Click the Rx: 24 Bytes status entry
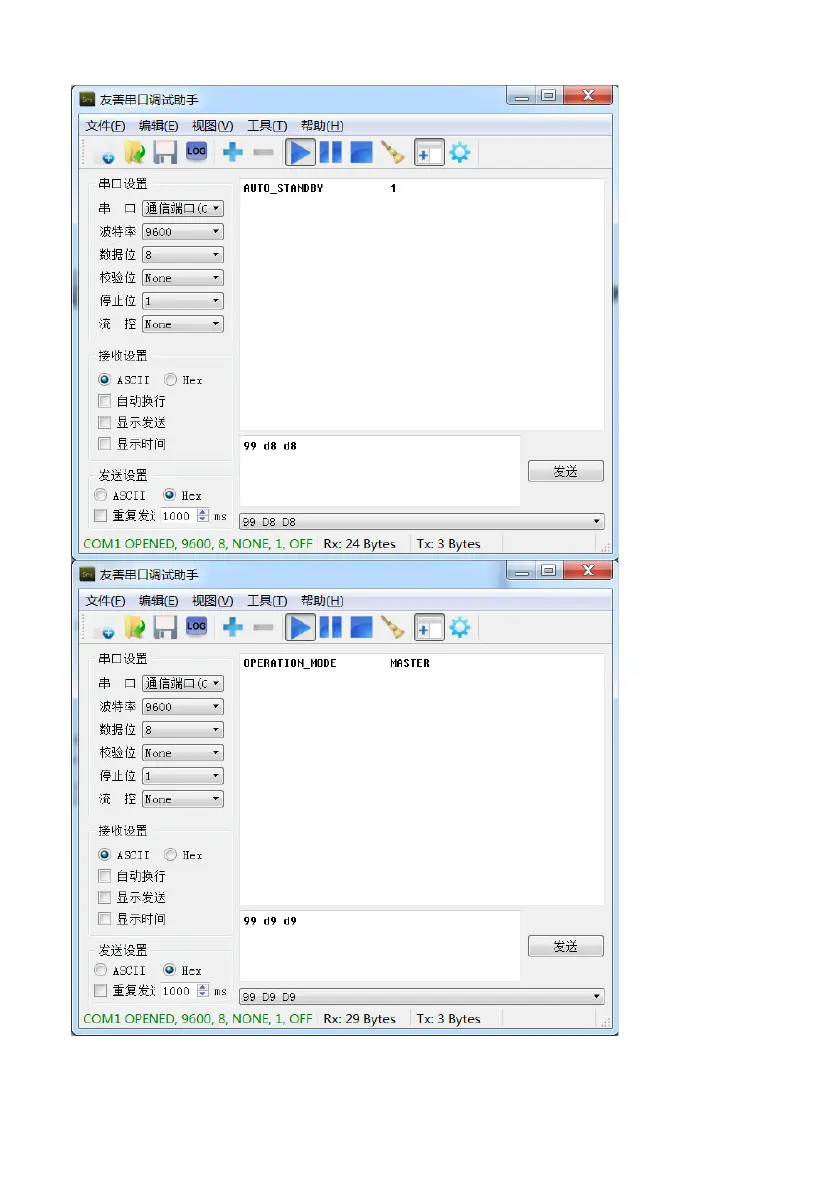This screenshot has width=839, height=1191. (x=360, y=544)
